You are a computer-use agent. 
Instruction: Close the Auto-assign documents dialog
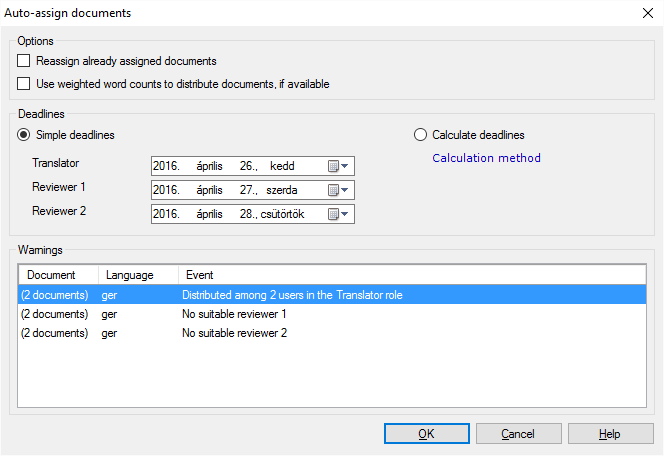(645, 14)
